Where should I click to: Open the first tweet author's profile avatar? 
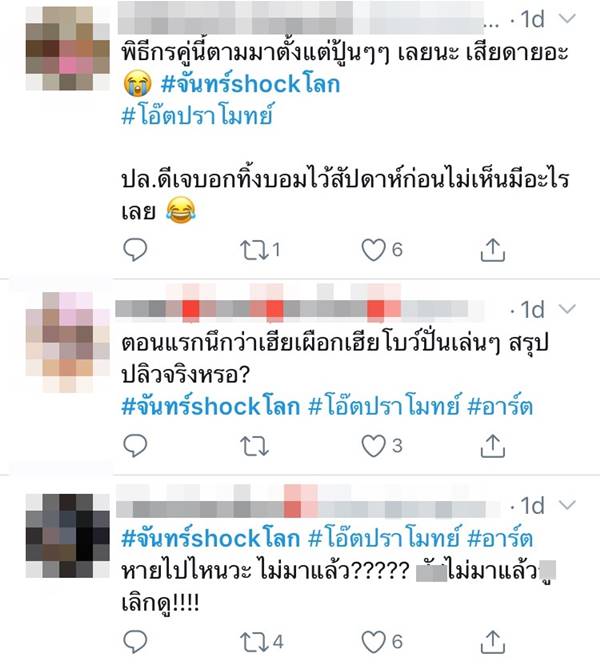68,49
